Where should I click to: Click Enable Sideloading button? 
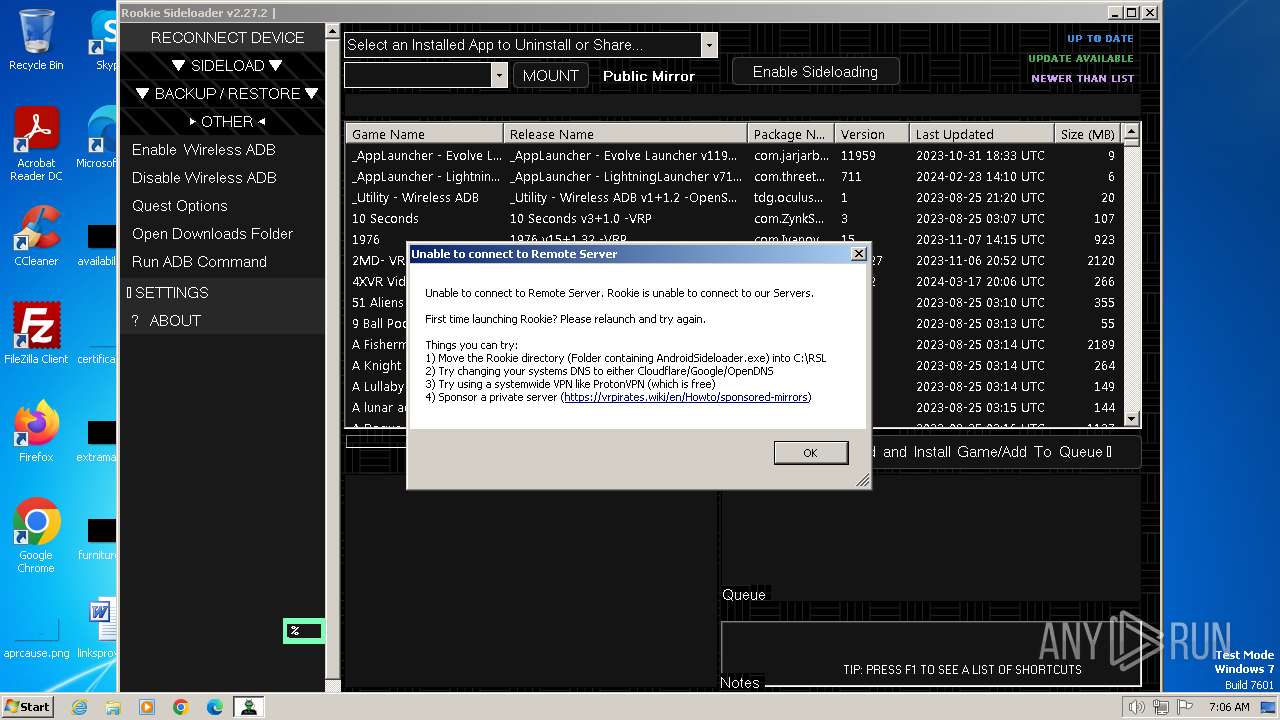coord(815,72)
